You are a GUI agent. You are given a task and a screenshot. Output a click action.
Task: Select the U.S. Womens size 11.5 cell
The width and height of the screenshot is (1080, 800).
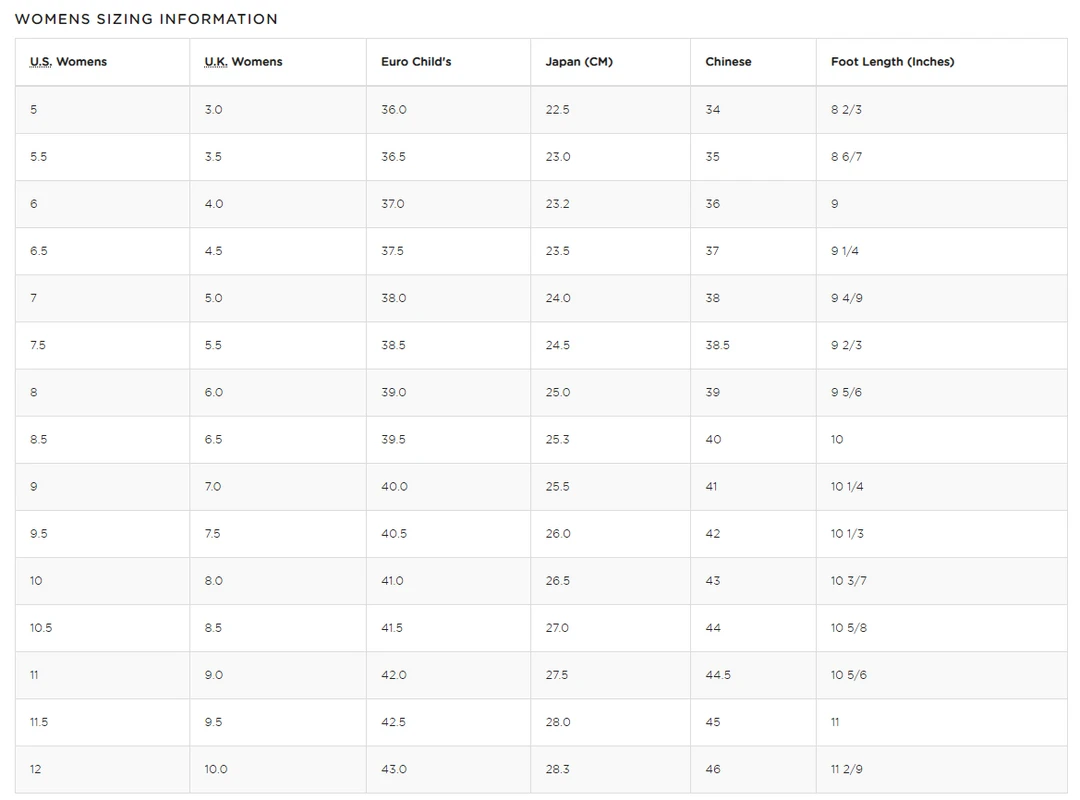[x=39, y=722]
